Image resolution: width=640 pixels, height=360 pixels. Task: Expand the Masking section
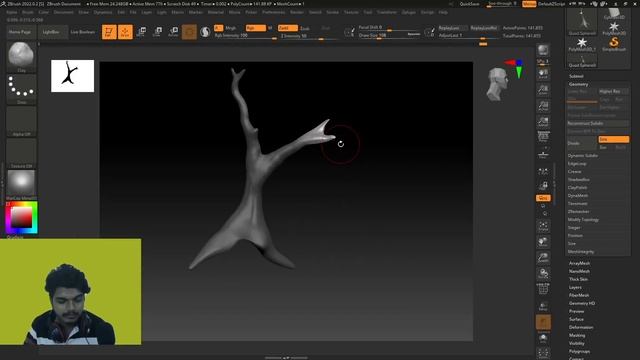click(577, 335)
